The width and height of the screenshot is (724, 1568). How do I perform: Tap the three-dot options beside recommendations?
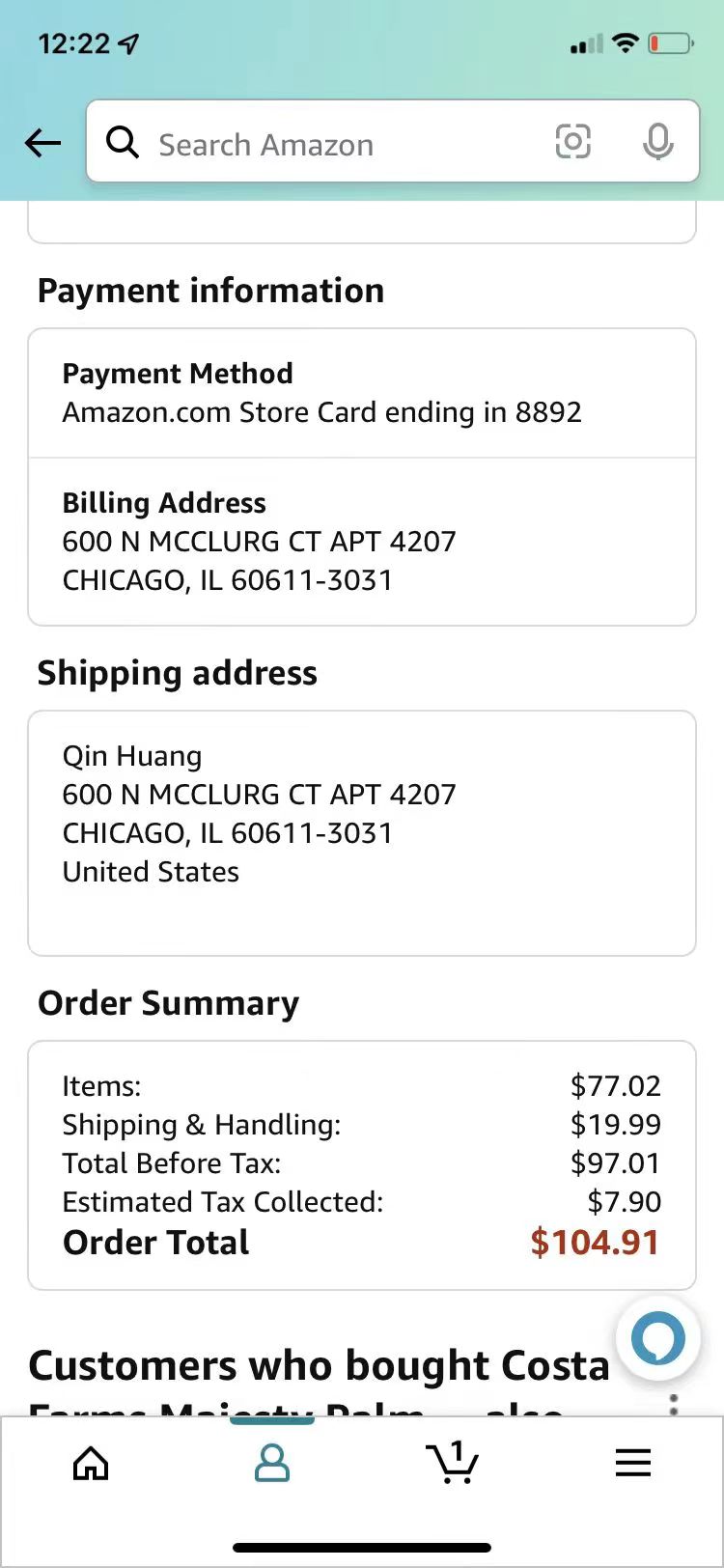[674, 1404]
